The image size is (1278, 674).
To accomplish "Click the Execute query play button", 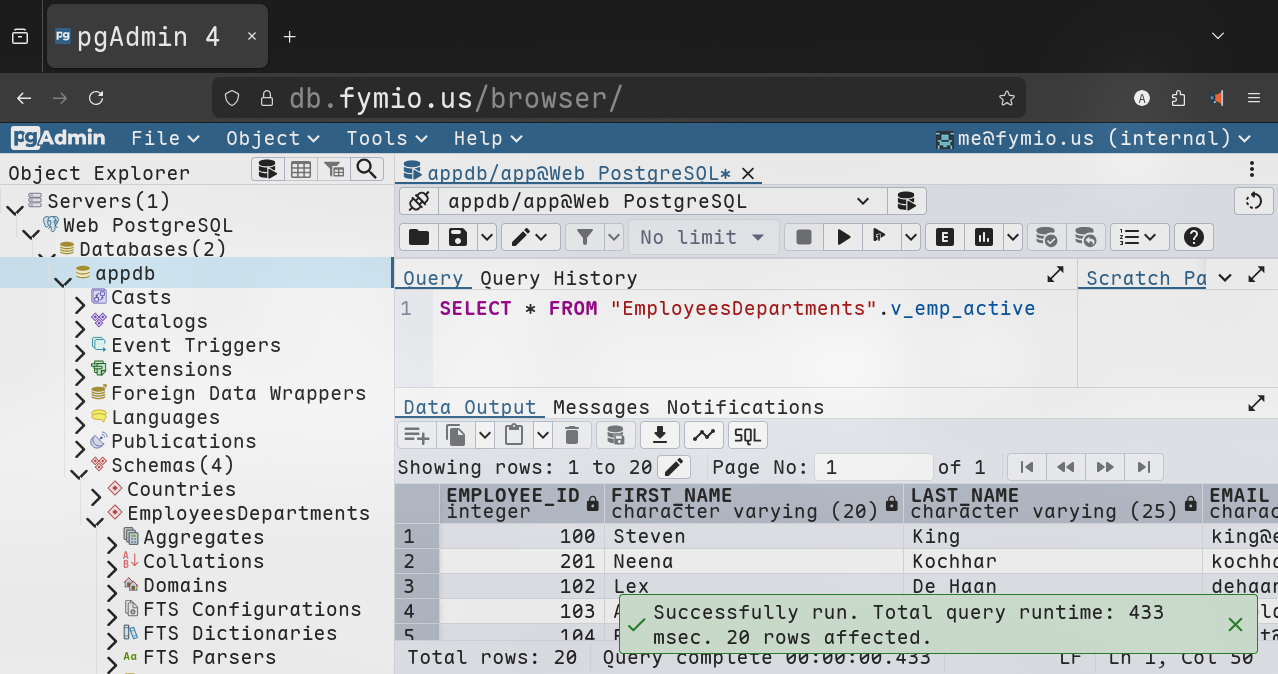I will click(x=843, y=237).
